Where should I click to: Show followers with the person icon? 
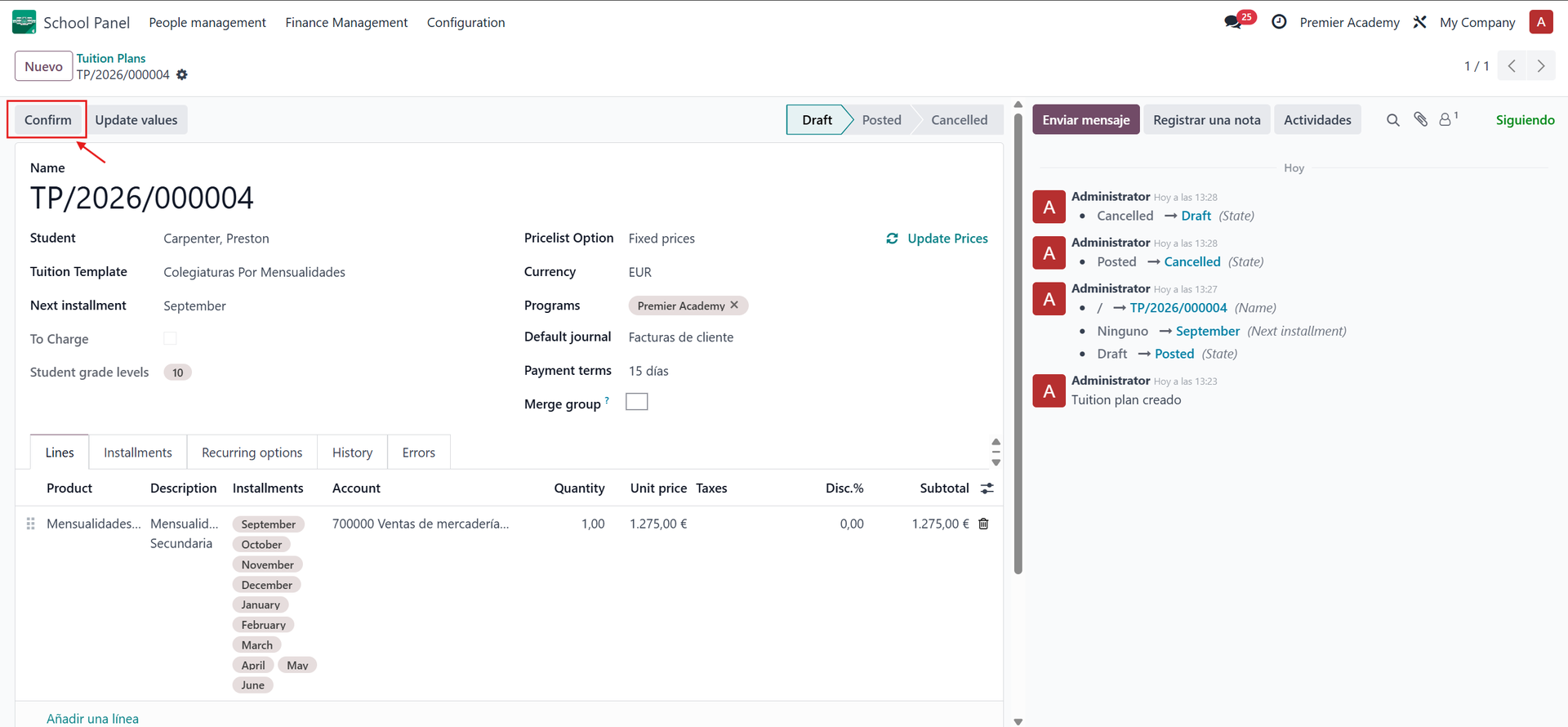coord(1445,120)
